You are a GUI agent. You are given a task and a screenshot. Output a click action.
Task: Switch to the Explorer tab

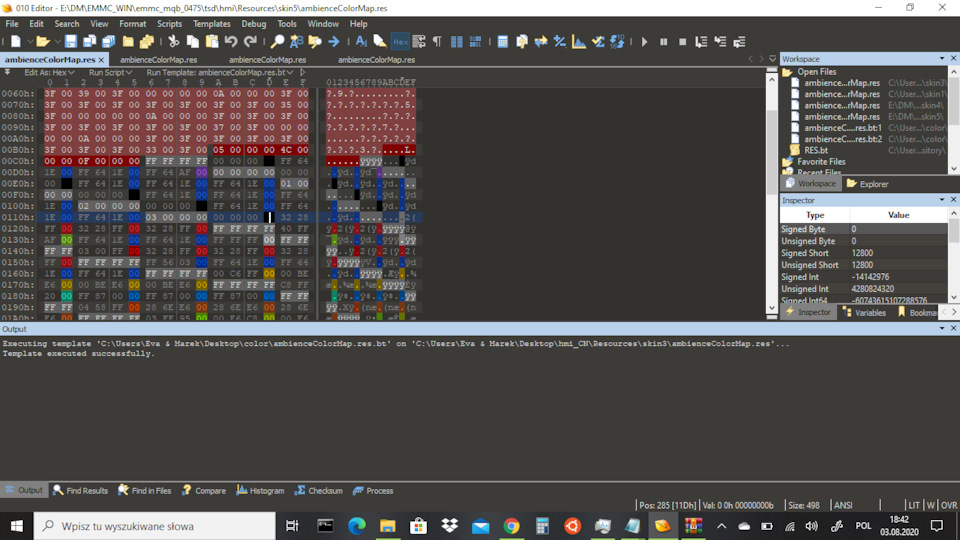pyautogui.click(x=867, y=184)
